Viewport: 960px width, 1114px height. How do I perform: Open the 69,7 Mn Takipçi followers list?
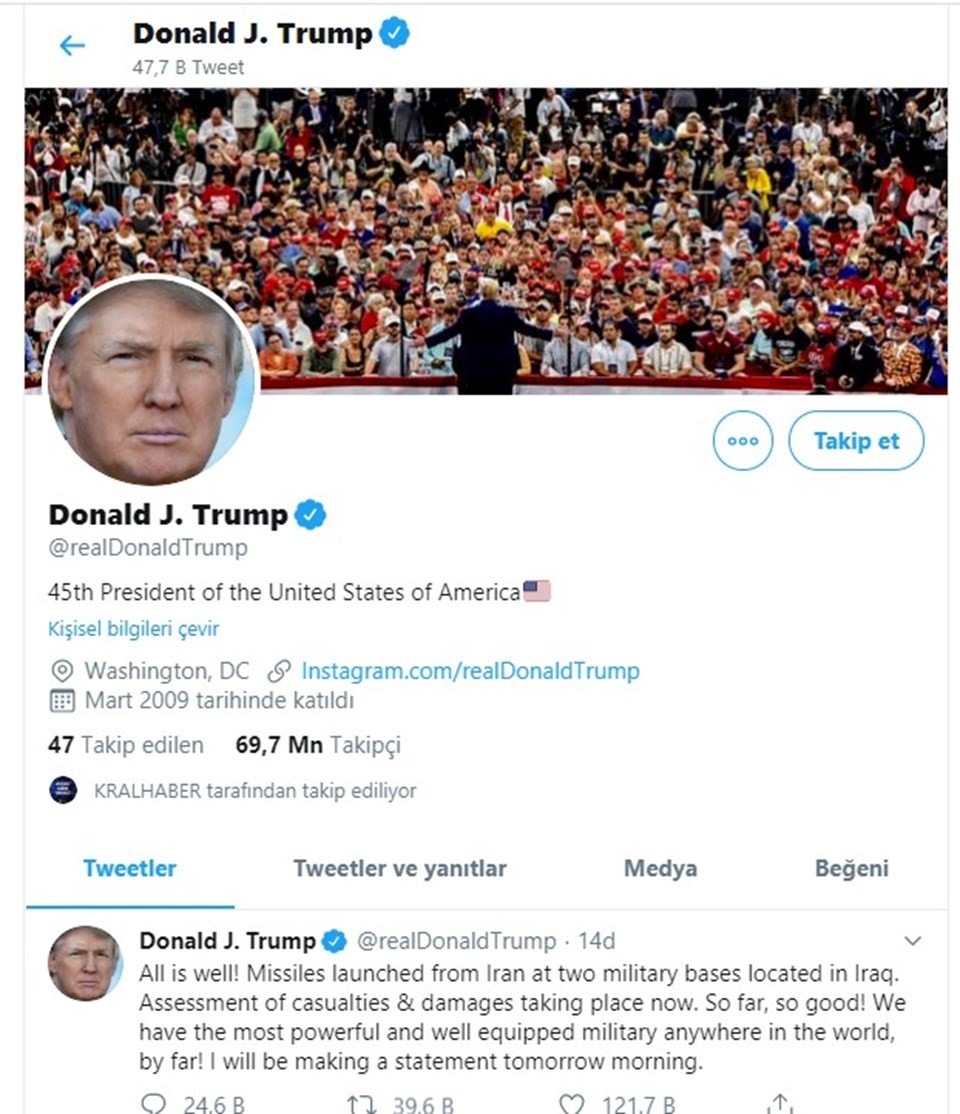[x=318, y=745]
